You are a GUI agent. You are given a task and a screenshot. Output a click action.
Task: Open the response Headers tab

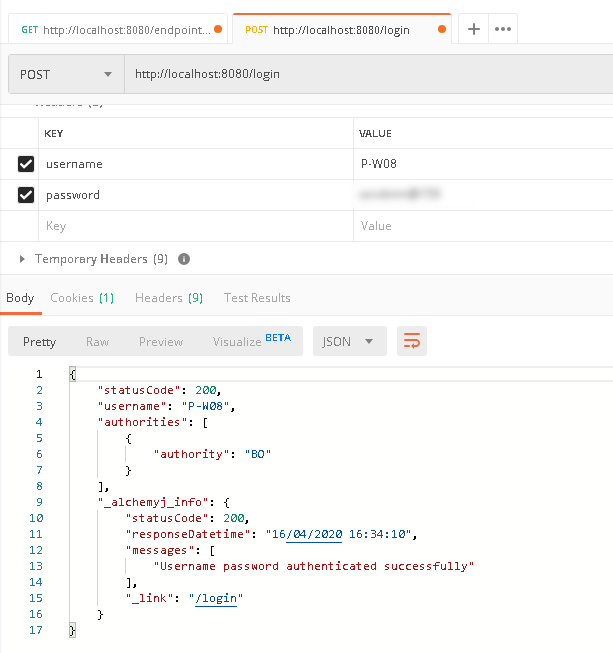tap(169, 298)
